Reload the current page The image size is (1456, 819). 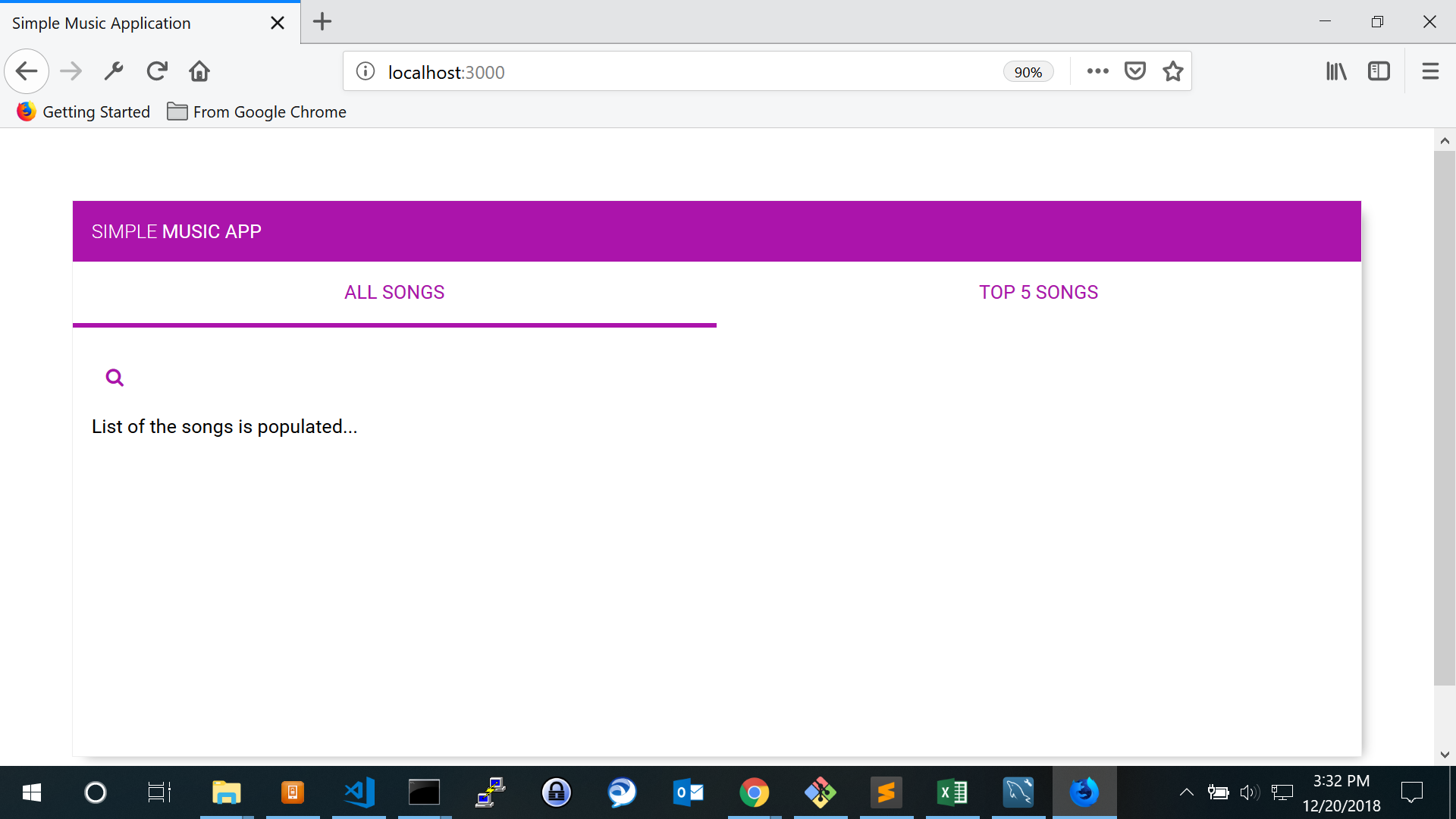pos(157,71)
